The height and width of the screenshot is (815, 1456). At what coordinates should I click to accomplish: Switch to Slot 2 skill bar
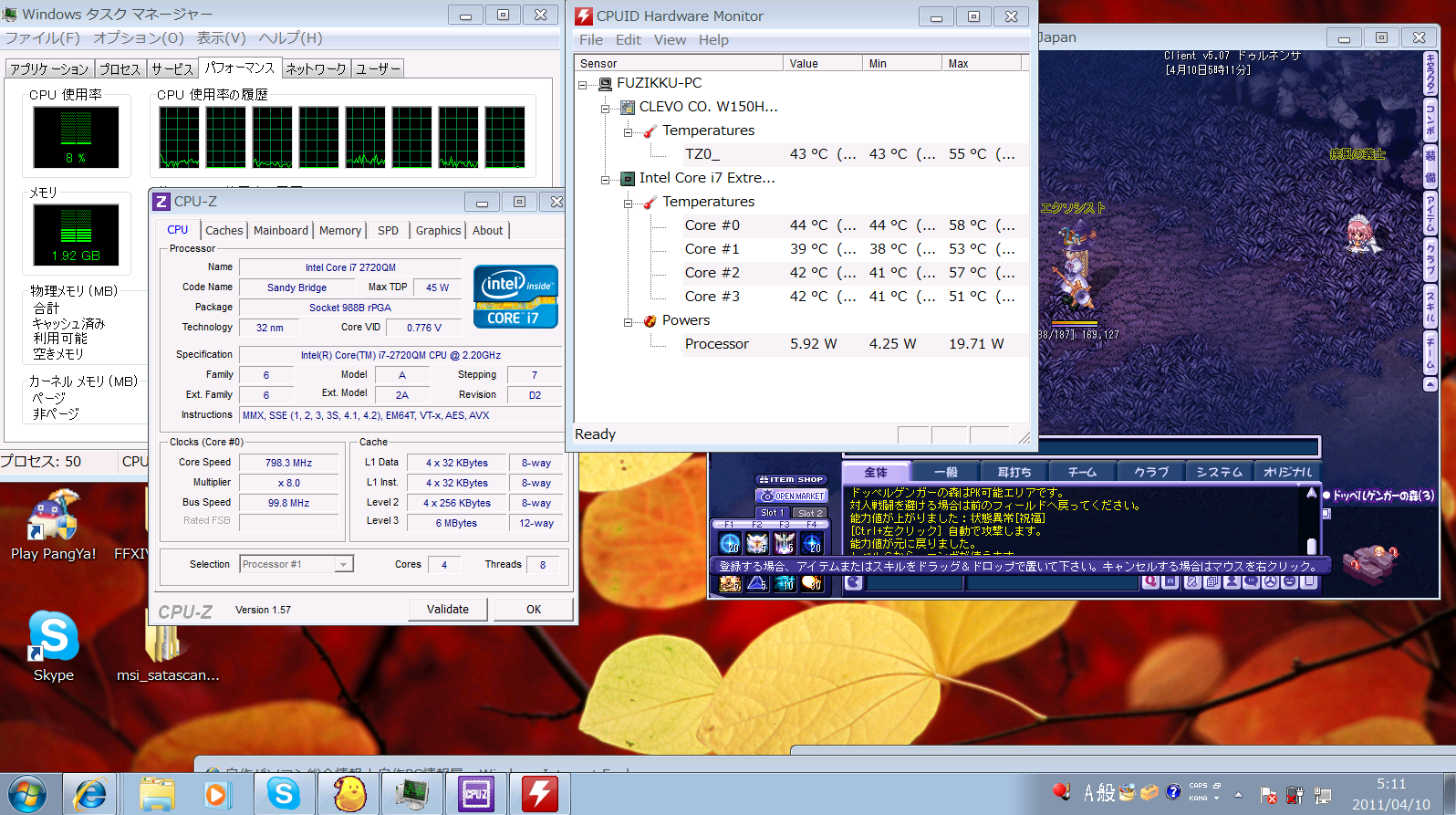pyautogui.click(x=809, y=513)
